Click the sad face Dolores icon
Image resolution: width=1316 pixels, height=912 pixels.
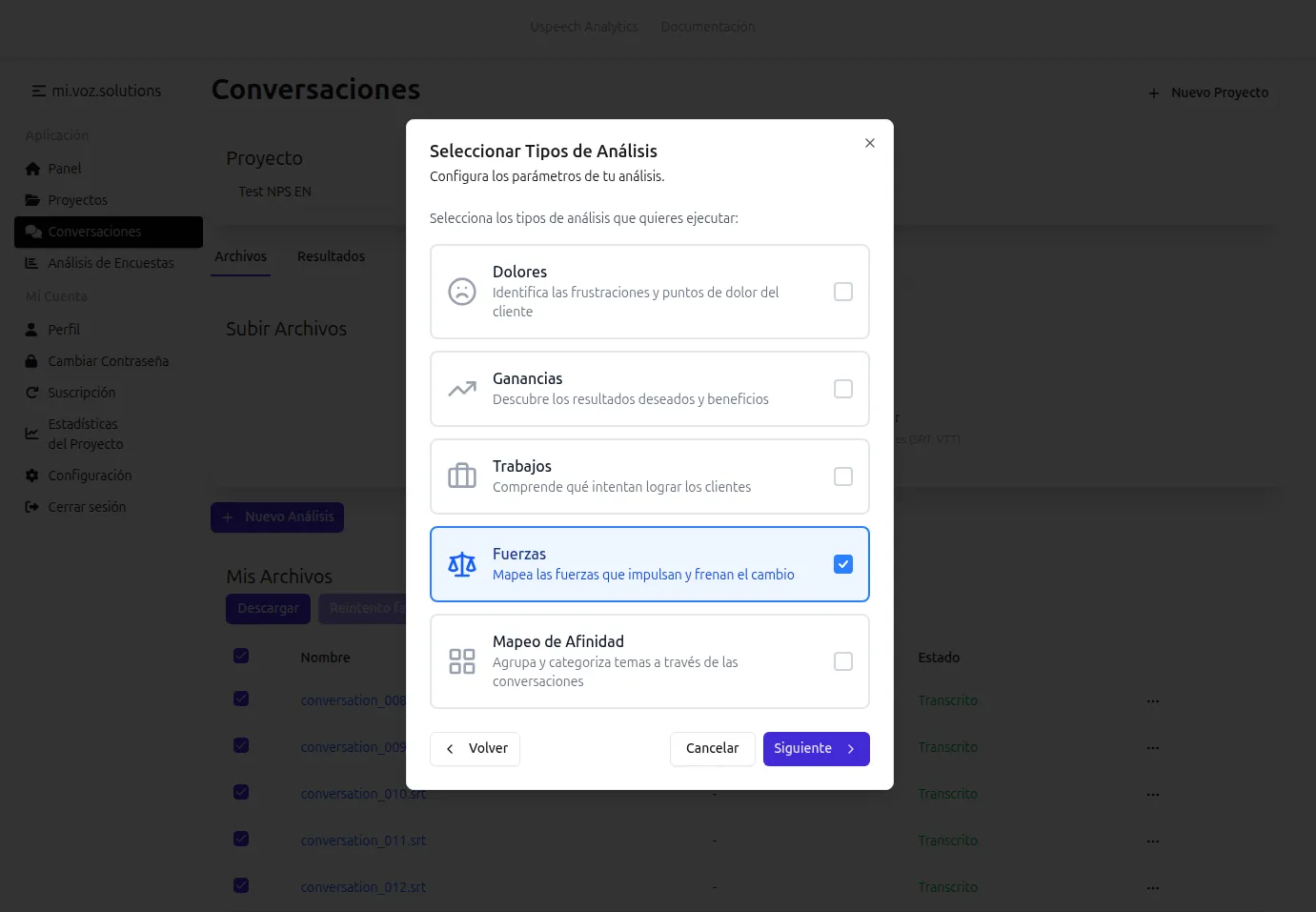click(462, 292)
